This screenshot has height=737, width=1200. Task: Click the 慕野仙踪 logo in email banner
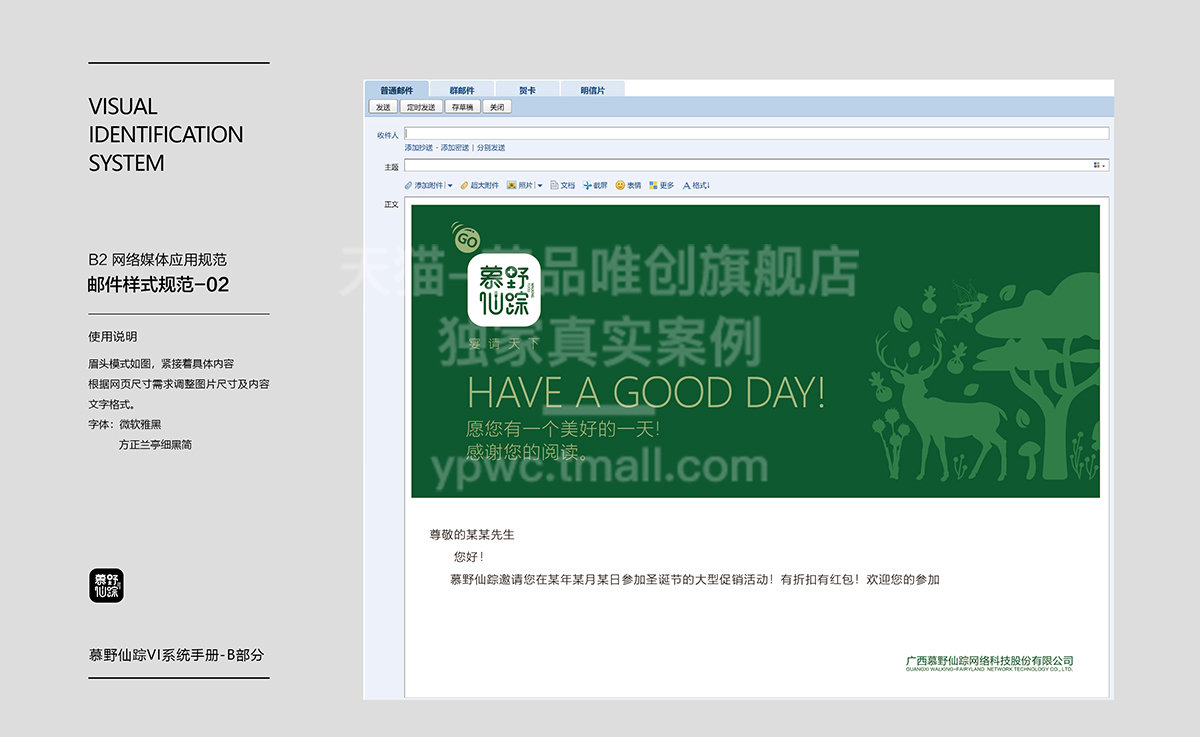(x=504, y=289)
